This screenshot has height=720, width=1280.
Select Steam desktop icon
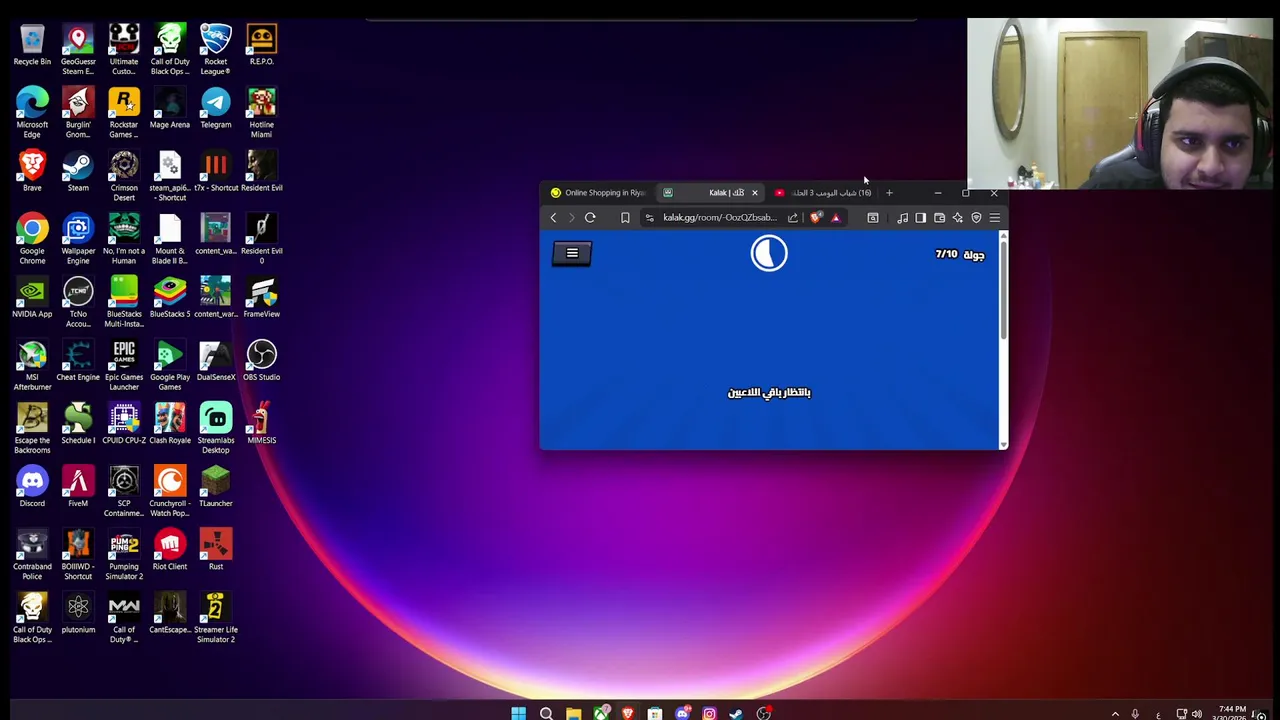coord(78,172)
